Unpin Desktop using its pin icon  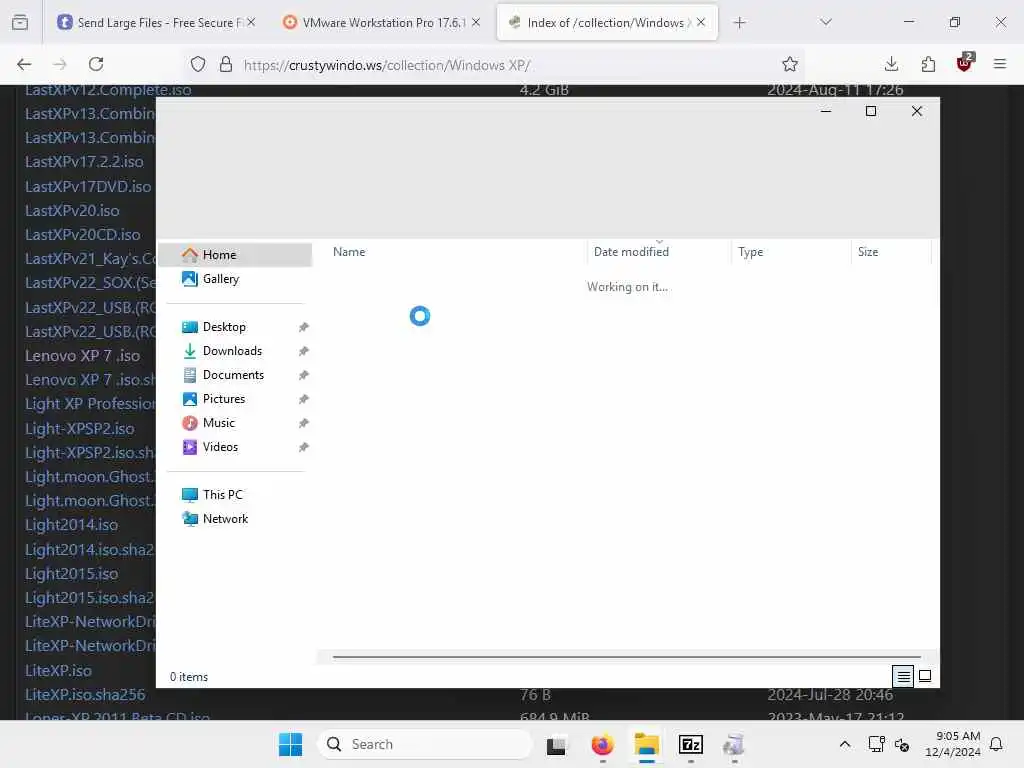[x=304, y=327]
